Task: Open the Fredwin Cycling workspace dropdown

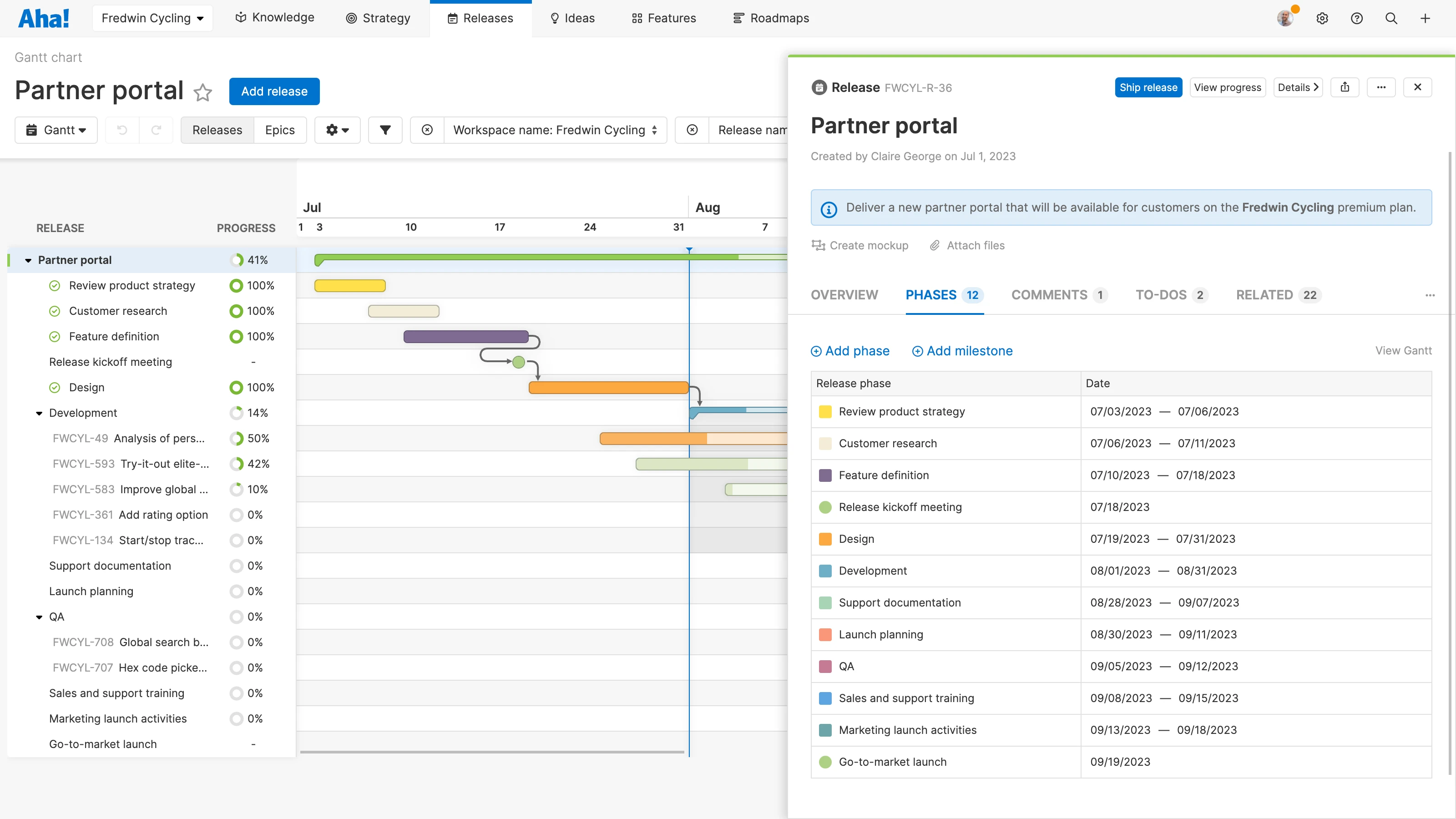Action: 152,18
